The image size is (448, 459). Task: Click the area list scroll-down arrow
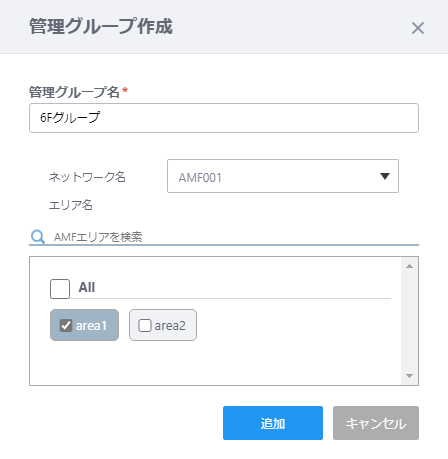[409, 376]
